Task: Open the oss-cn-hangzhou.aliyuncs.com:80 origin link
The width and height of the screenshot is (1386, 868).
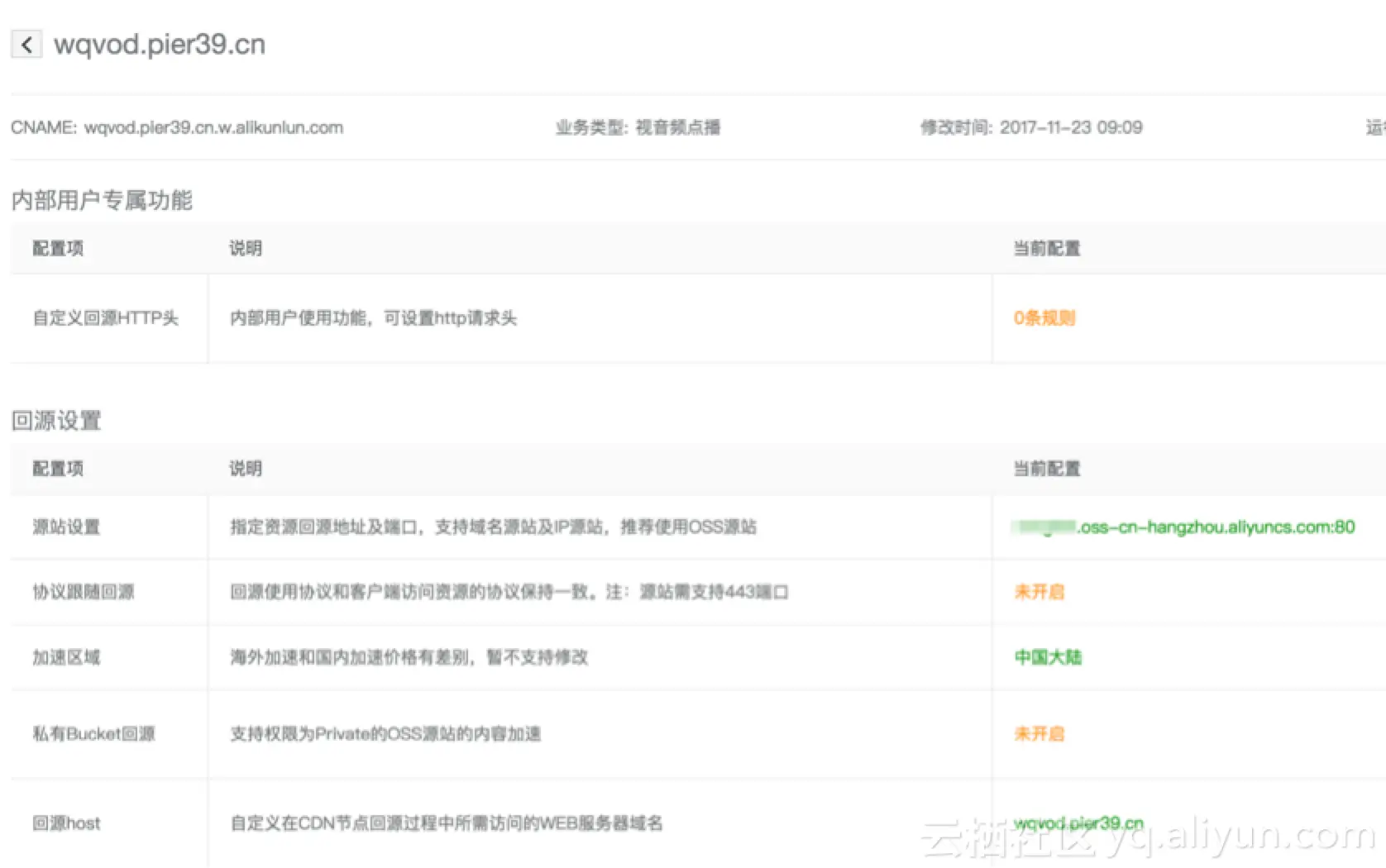Action: tap(1183, 527)
